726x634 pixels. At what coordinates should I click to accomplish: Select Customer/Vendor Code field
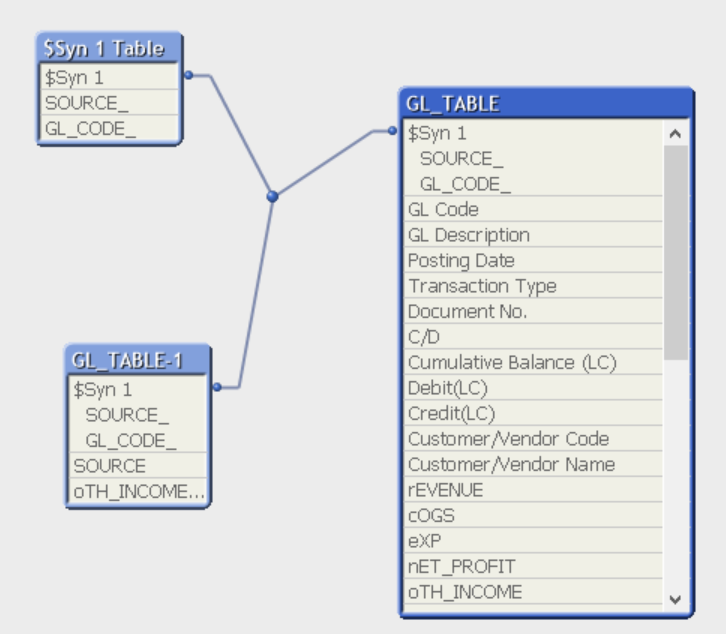tap(533, 439)
